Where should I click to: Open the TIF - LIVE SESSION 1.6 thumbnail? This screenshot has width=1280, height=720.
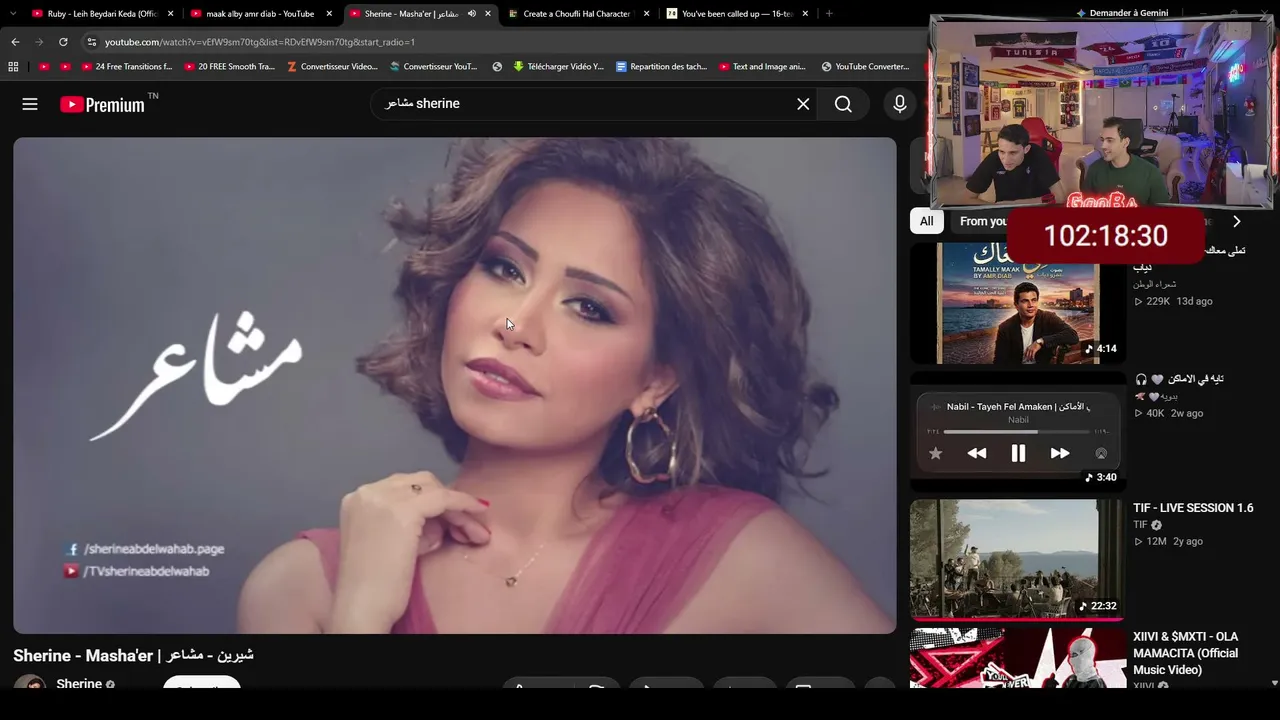[x=1018, y=560]
